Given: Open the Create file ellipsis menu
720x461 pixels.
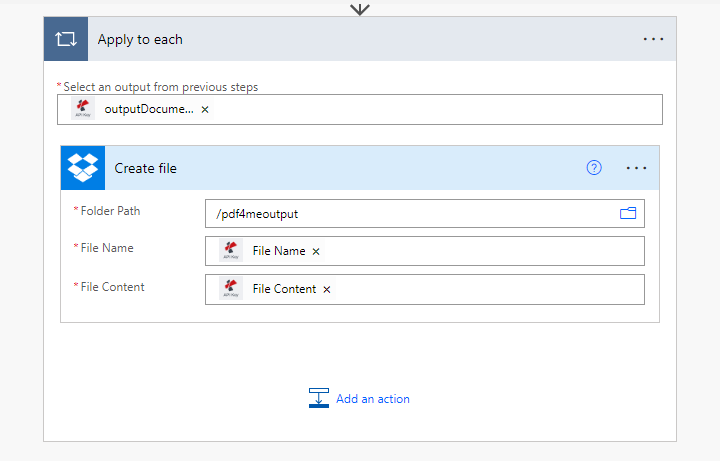Looking at the screenshot, I should 636,169.
